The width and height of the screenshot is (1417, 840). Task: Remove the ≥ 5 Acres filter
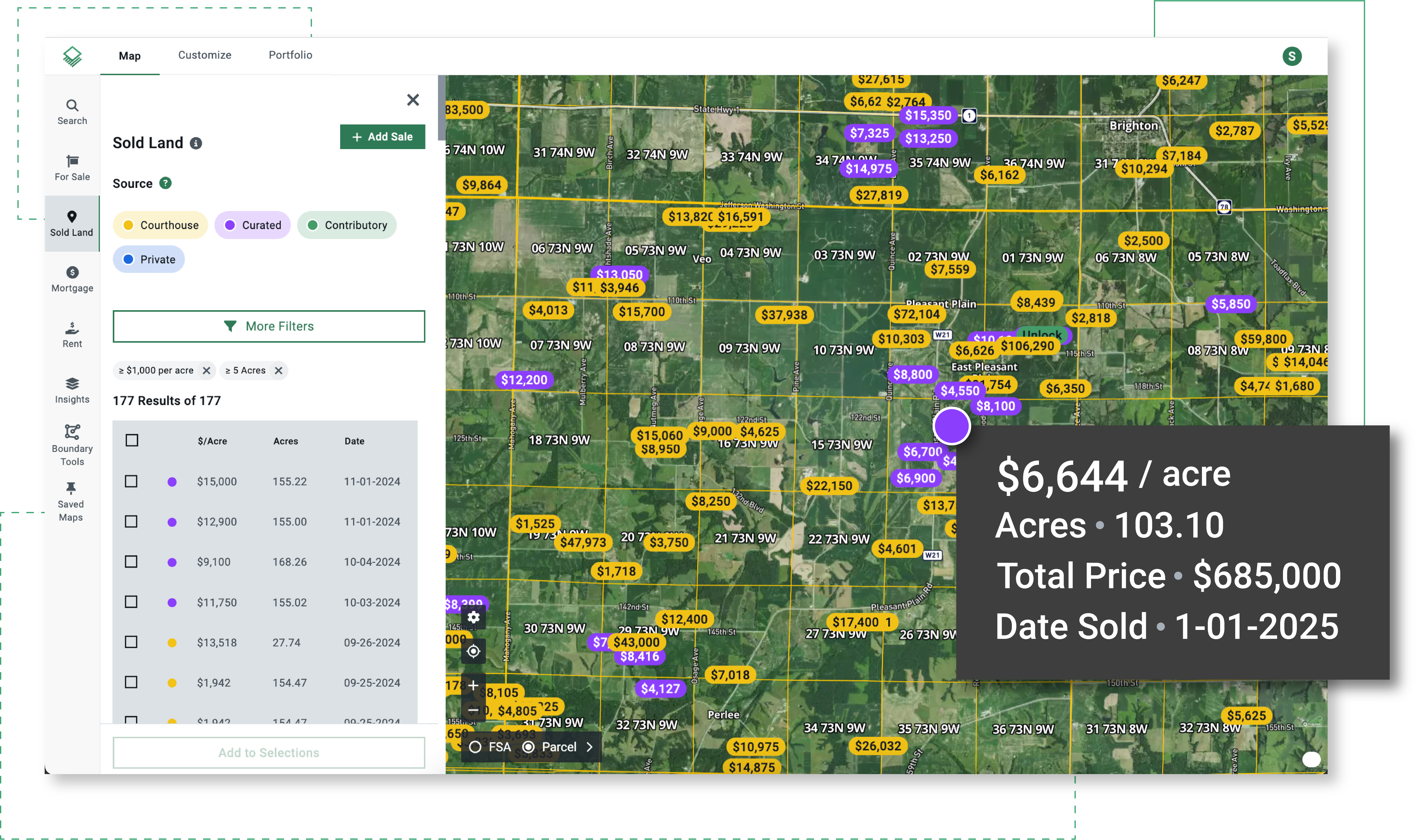(279, 370)
